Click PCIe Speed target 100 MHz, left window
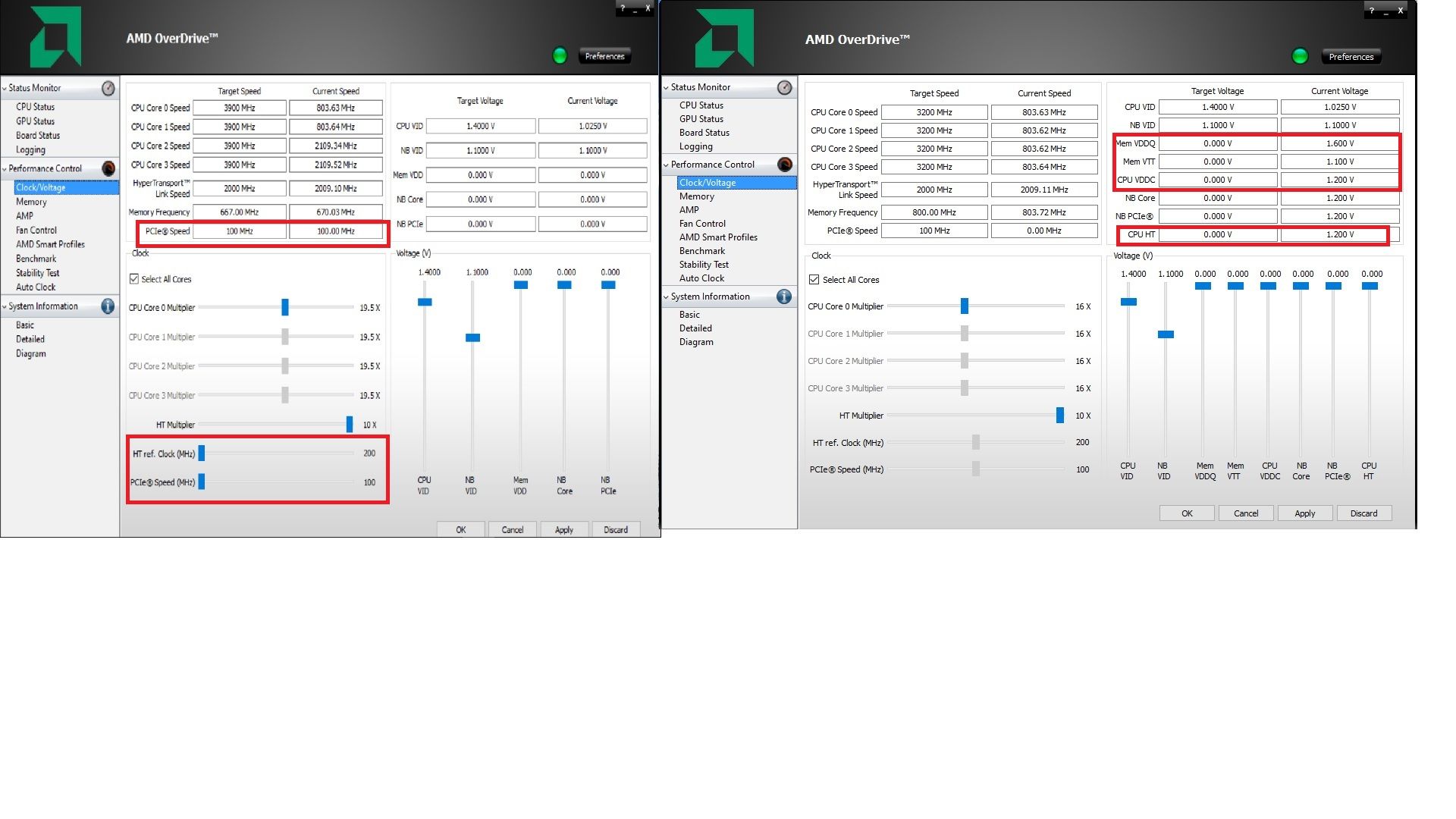This screenshot has height=819, width=1456. (x=240, y=231)
